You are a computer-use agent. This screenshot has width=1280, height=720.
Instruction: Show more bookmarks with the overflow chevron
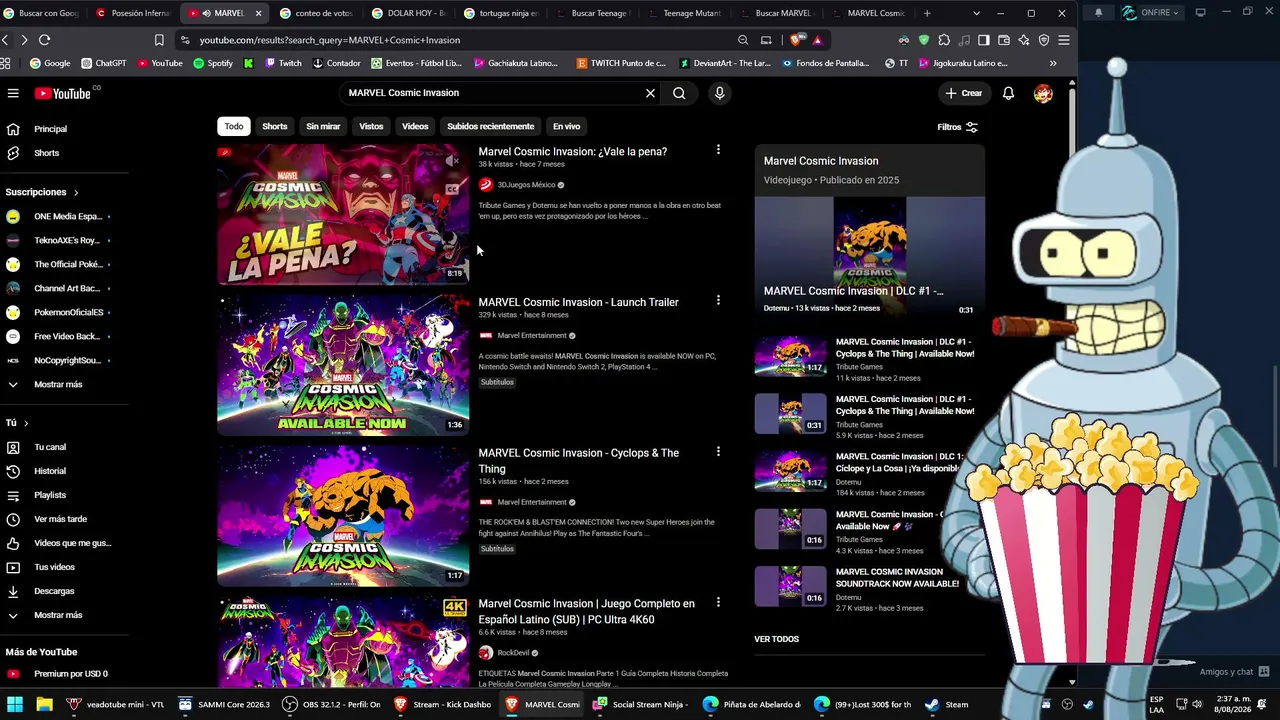pyautogui.click(x=1053, y=63)
